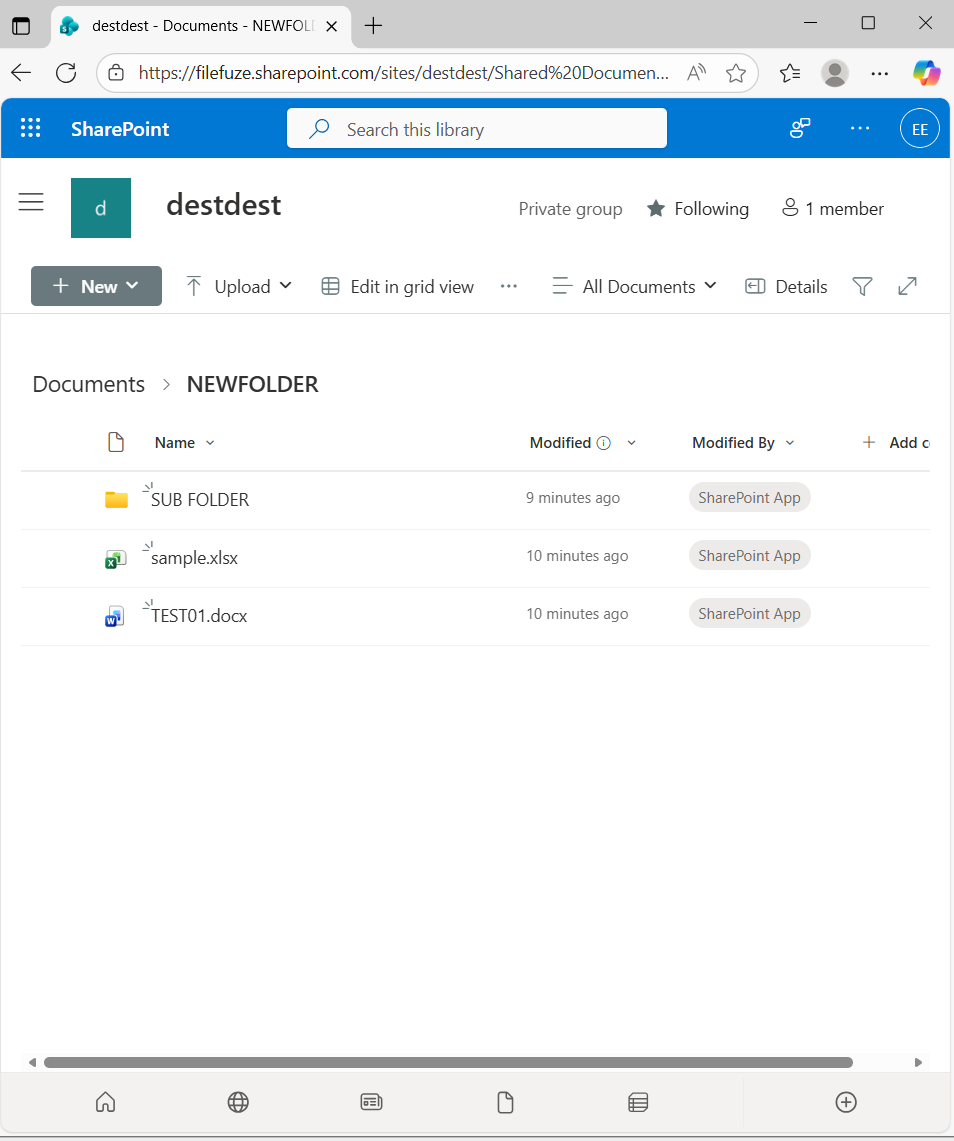This screenshot has height=1141, width=954.
Task: Toggle Read aloud in address bar
Action: [x=696, y=73]
